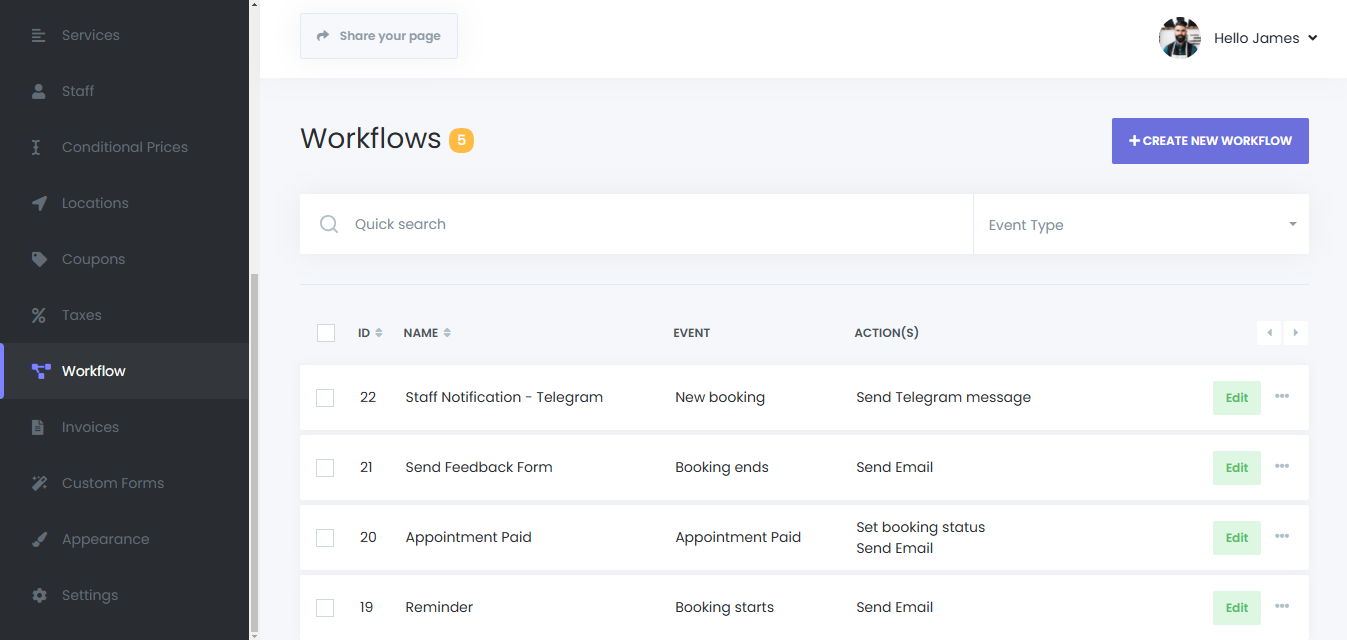Click the Settings gear icon in sidebar
The image size is (1347, 640).
[39, 595]
